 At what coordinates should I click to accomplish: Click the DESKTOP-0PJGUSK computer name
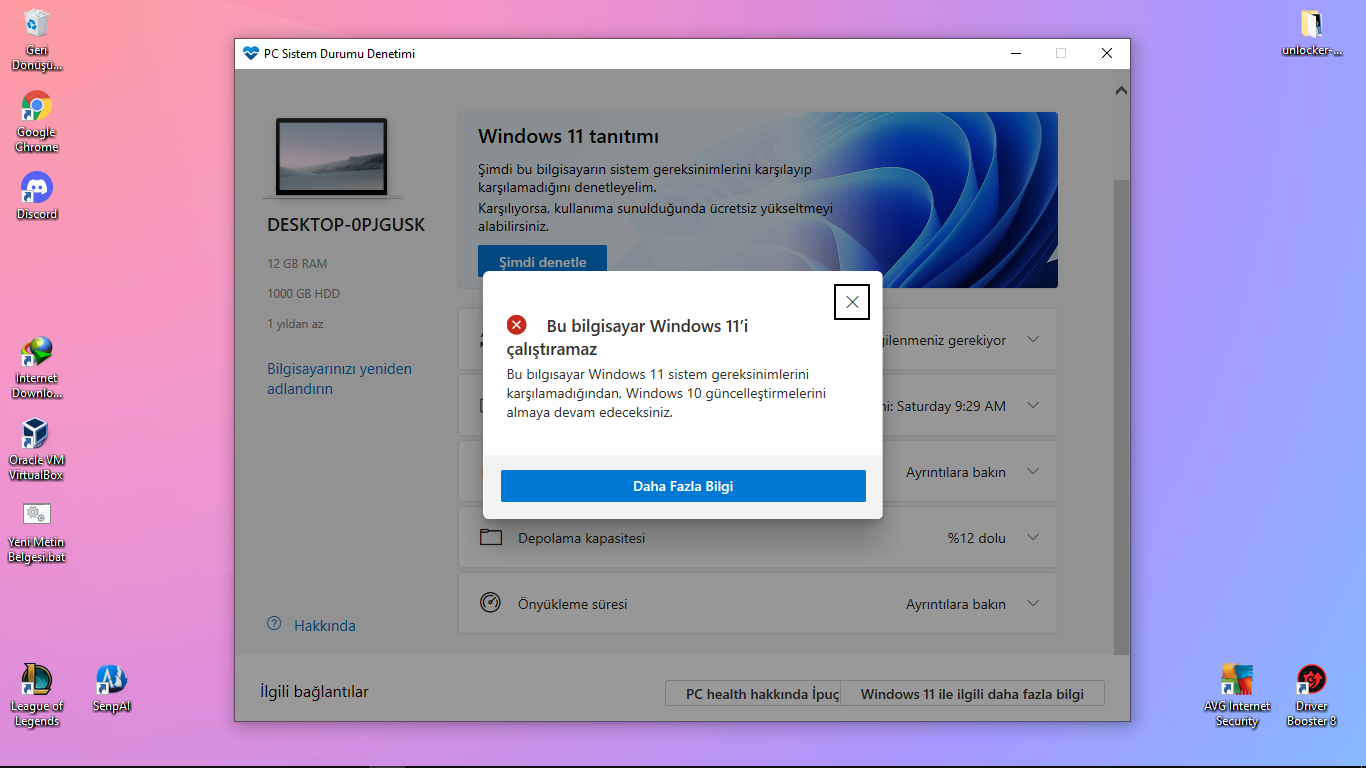(x=346, y=225)
